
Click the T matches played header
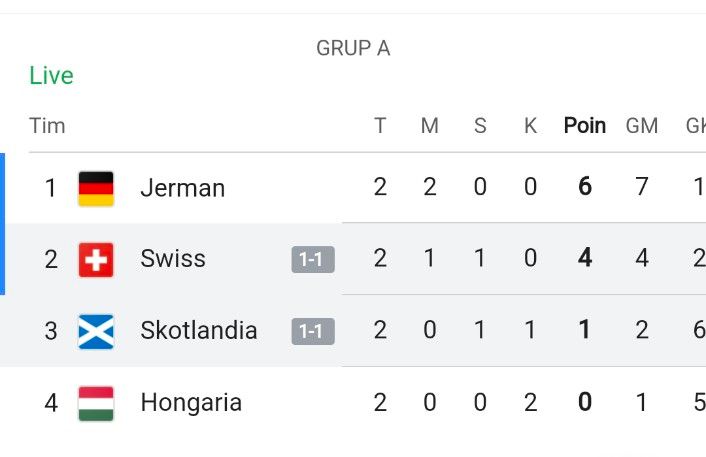click(380, 126)
